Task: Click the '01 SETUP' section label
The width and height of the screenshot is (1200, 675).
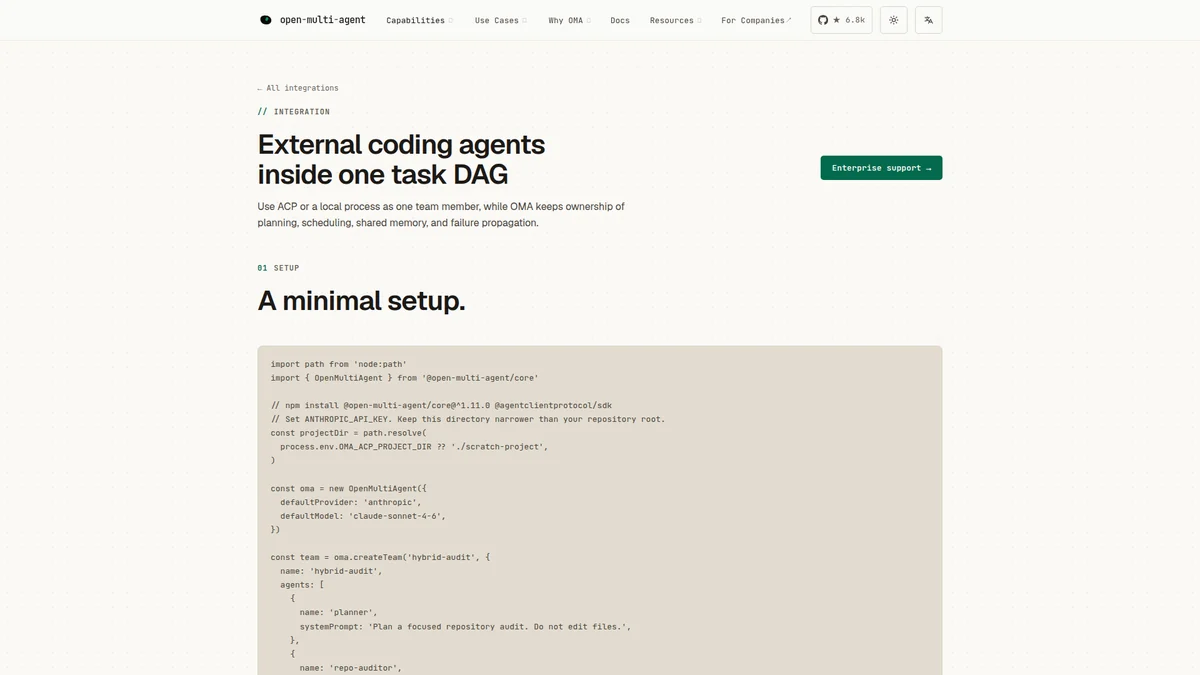Action: point(278,268)
